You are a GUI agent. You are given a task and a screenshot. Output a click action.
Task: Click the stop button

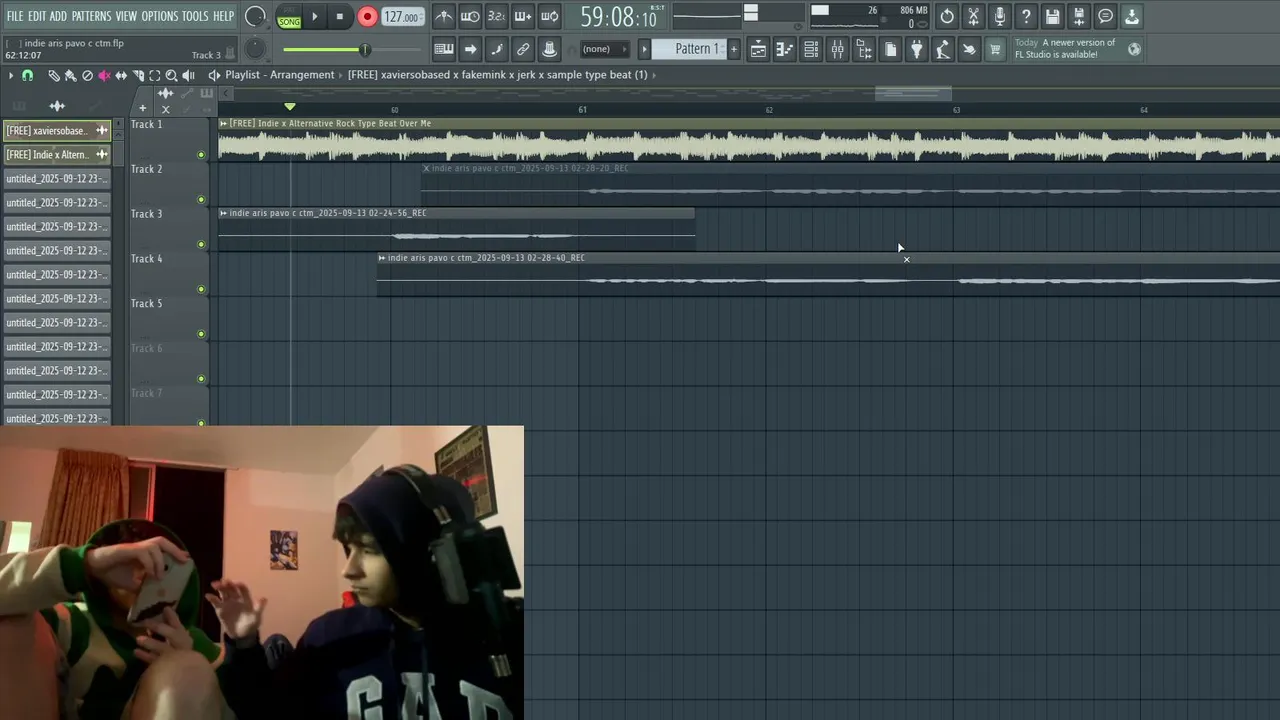pos(340,17)
